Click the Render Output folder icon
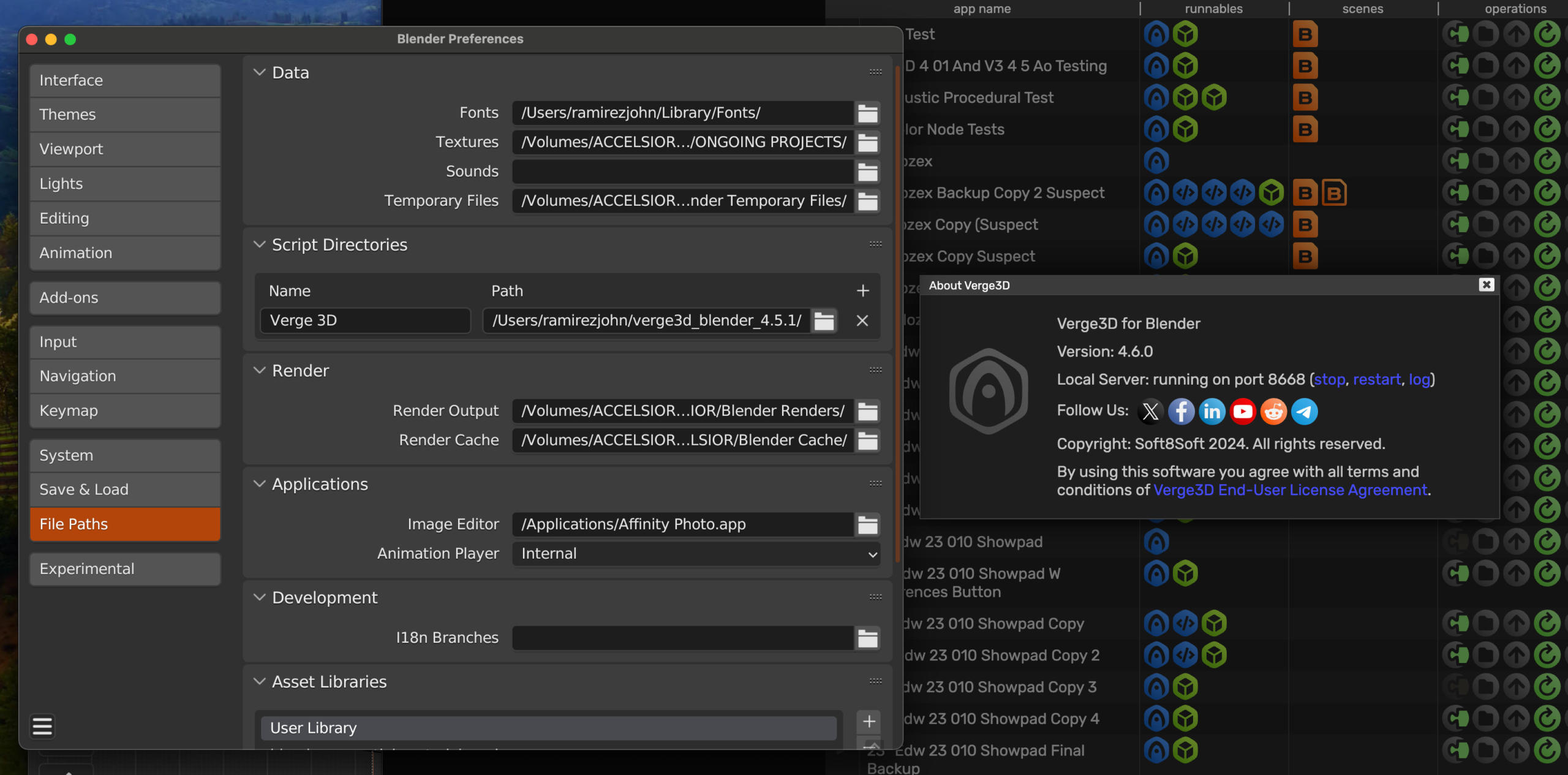 click(x=867, y=411)
